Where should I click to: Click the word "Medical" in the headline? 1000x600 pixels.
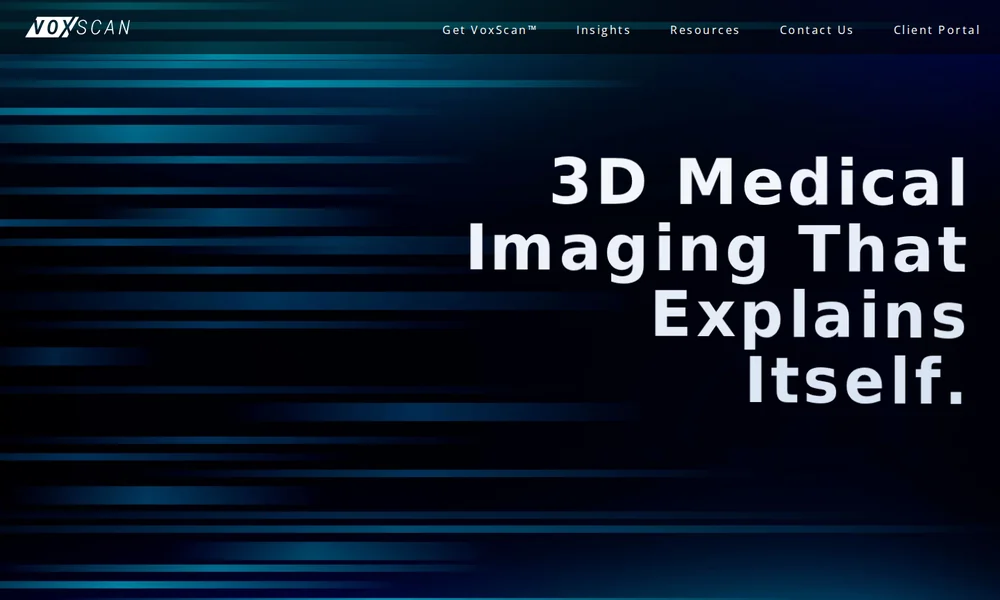tap(823, 182)
